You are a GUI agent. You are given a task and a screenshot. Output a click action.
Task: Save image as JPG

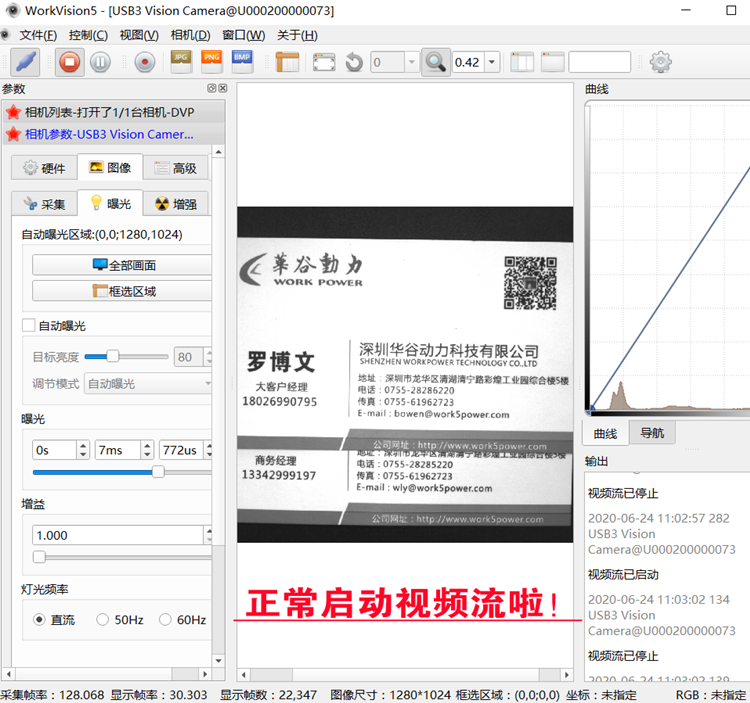coord(181,62)
